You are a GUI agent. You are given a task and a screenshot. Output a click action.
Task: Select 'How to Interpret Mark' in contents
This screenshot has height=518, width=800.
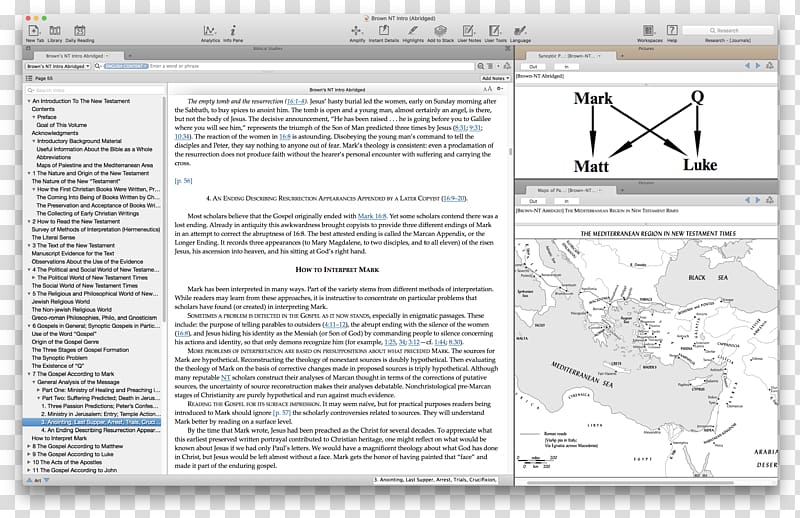point(59,438)
